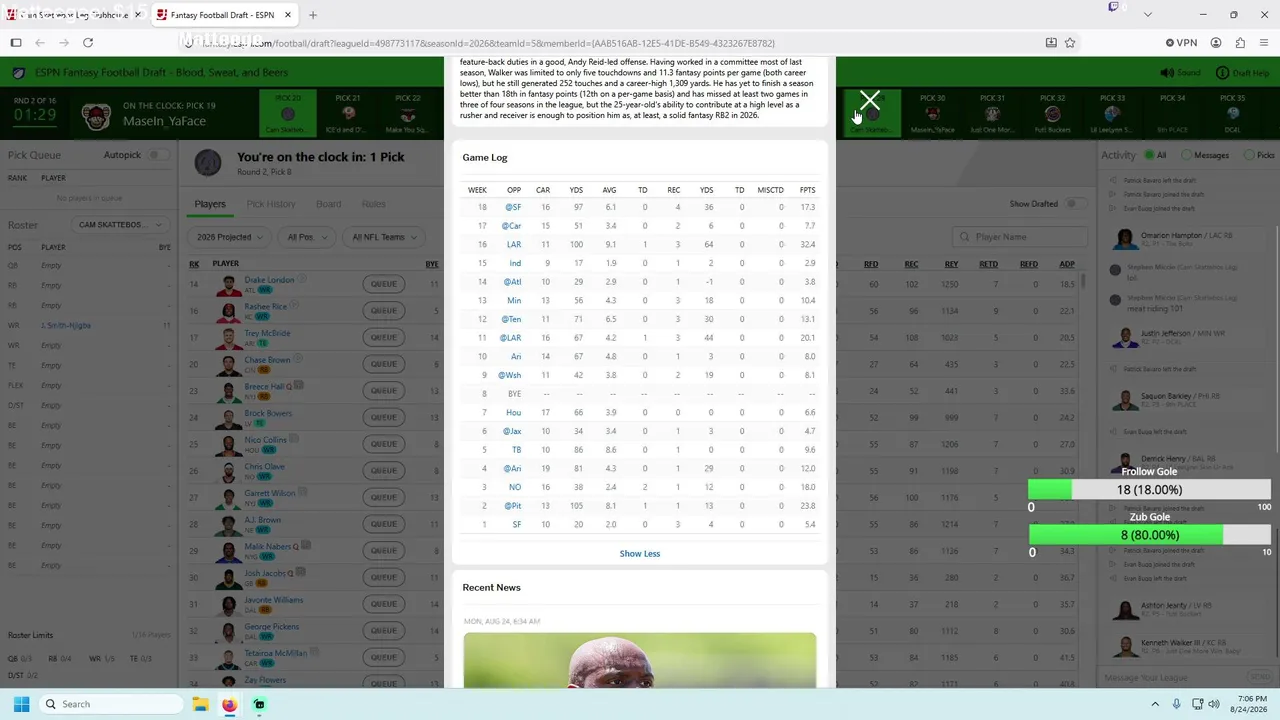This screenshot has width=1280, height=720.
Task: Open the taskbar volume control
Action: tap(1213, 704)
